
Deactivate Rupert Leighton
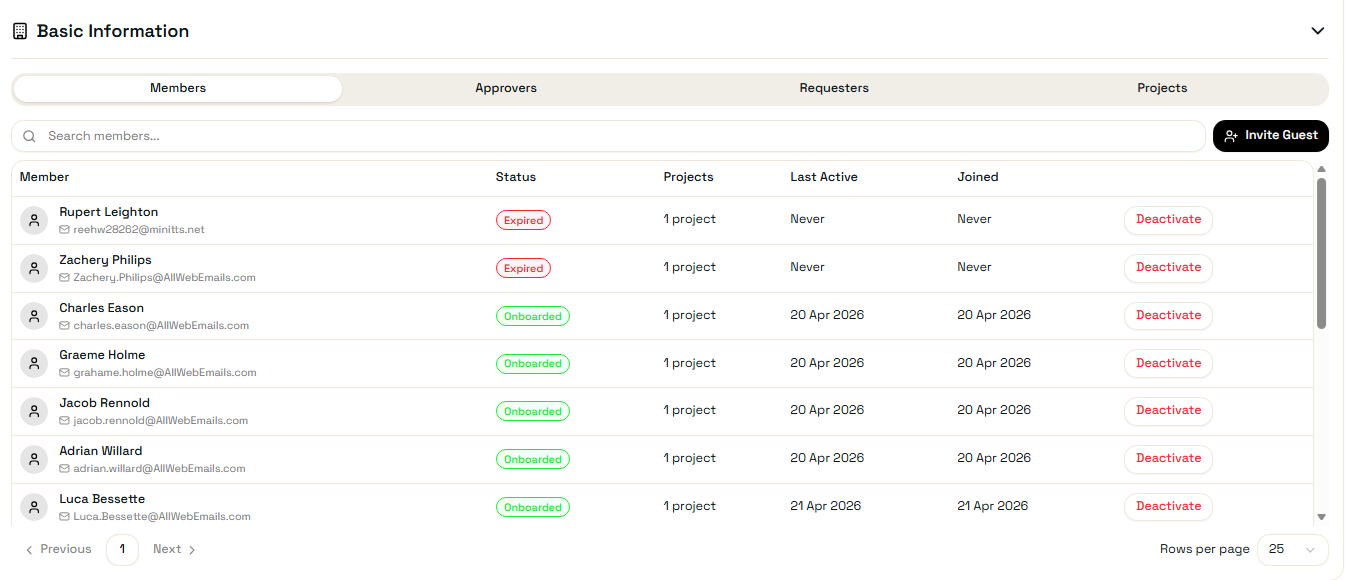point(1168,220)
